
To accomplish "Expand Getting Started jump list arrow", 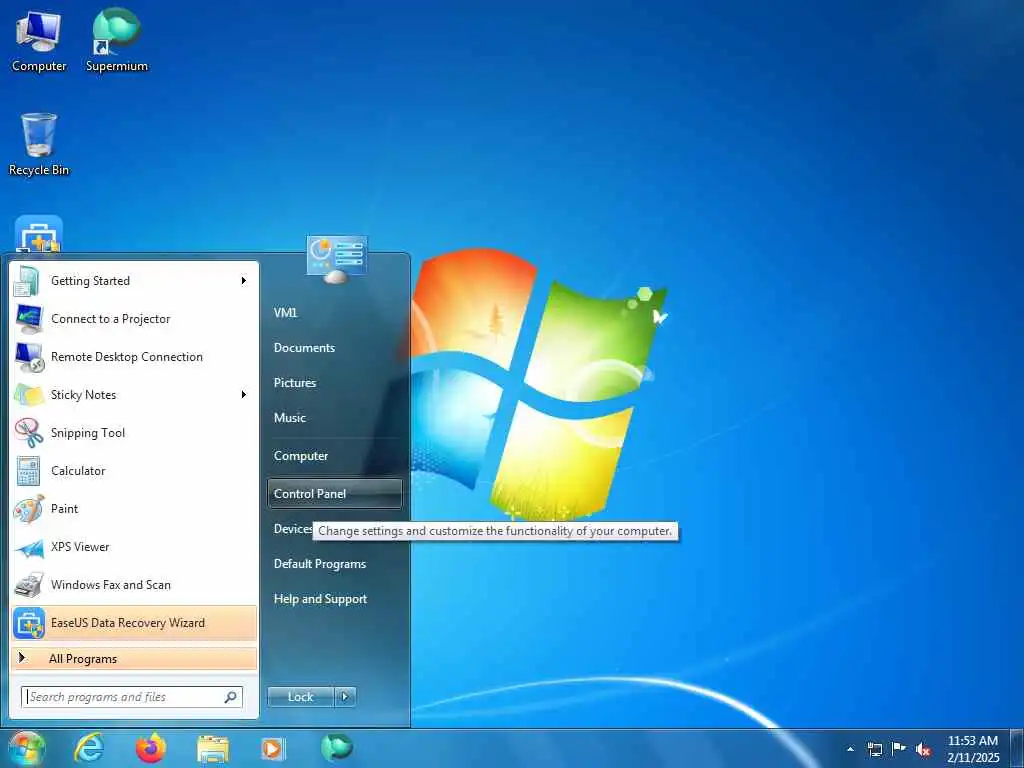I will 244,281.
